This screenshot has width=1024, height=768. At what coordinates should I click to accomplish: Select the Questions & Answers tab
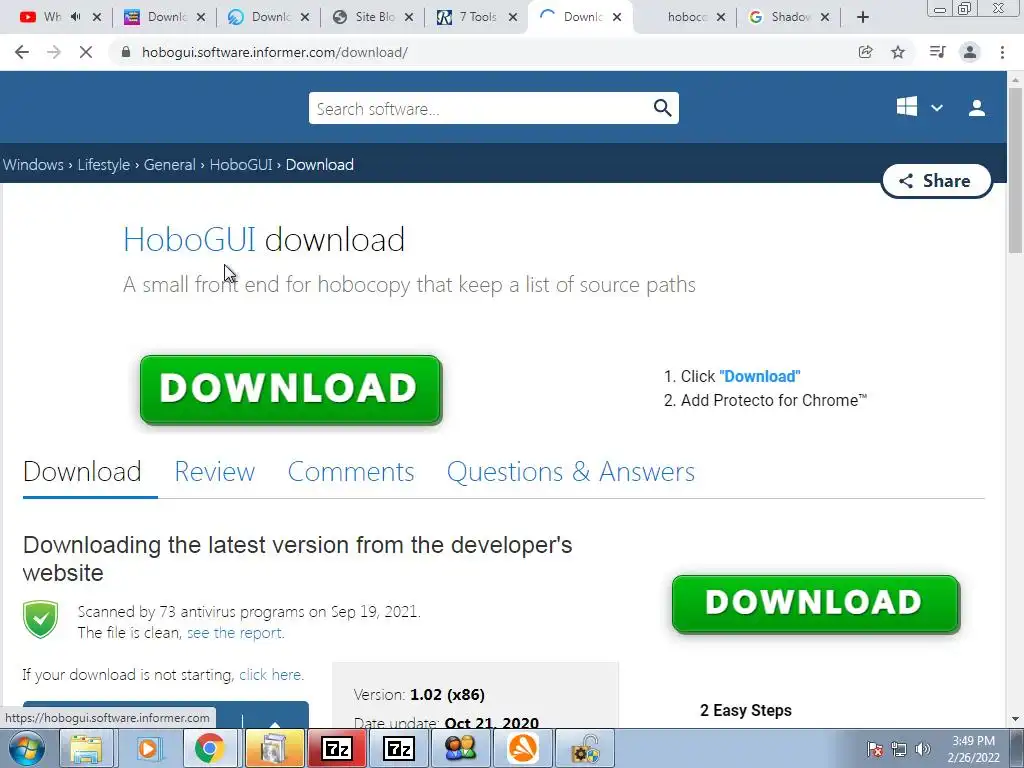[x=571, y=472]
